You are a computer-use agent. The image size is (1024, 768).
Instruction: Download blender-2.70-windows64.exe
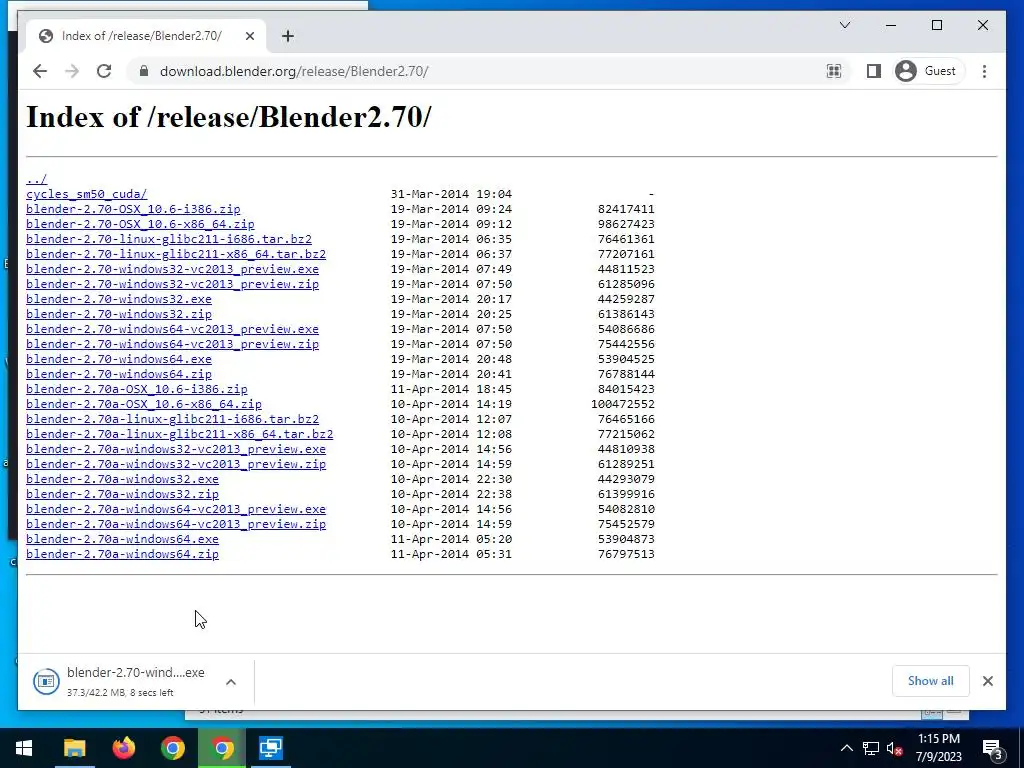click(119, 359)
